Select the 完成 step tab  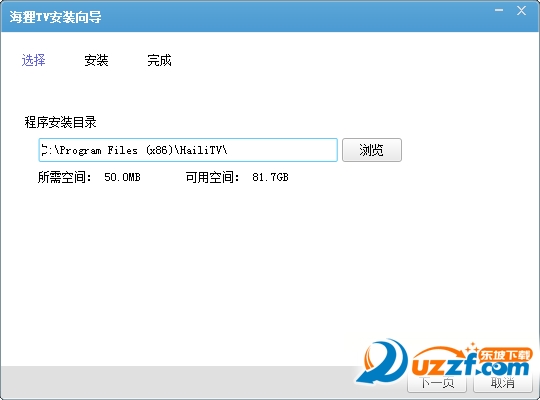159,60
